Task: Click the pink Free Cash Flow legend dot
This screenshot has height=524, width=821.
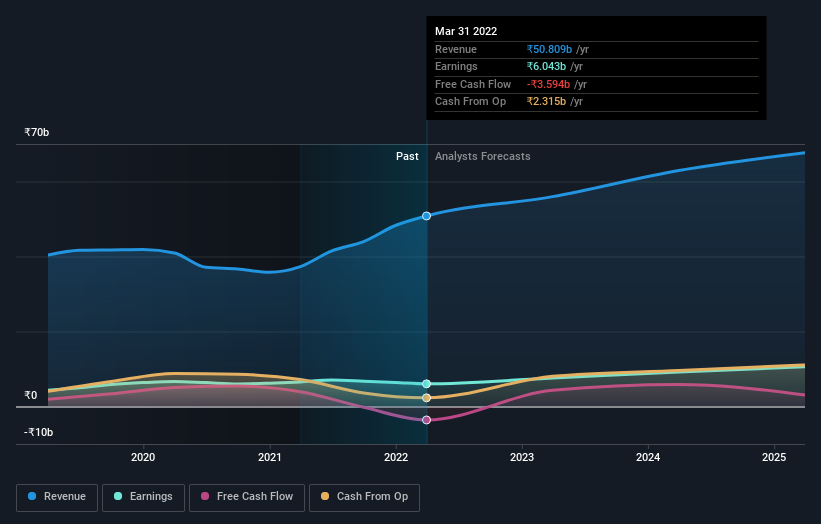Action: coord(205,496)
